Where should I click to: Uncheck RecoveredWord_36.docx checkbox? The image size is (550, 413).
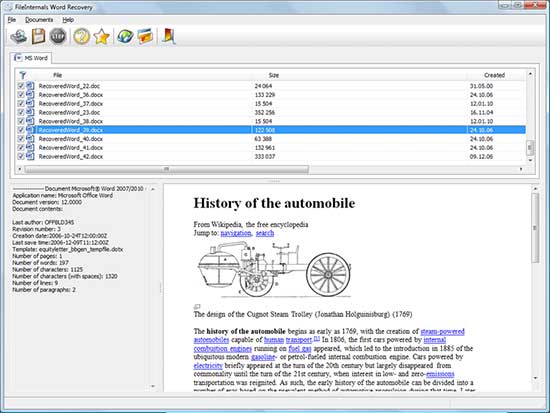(x=21, y=95)
